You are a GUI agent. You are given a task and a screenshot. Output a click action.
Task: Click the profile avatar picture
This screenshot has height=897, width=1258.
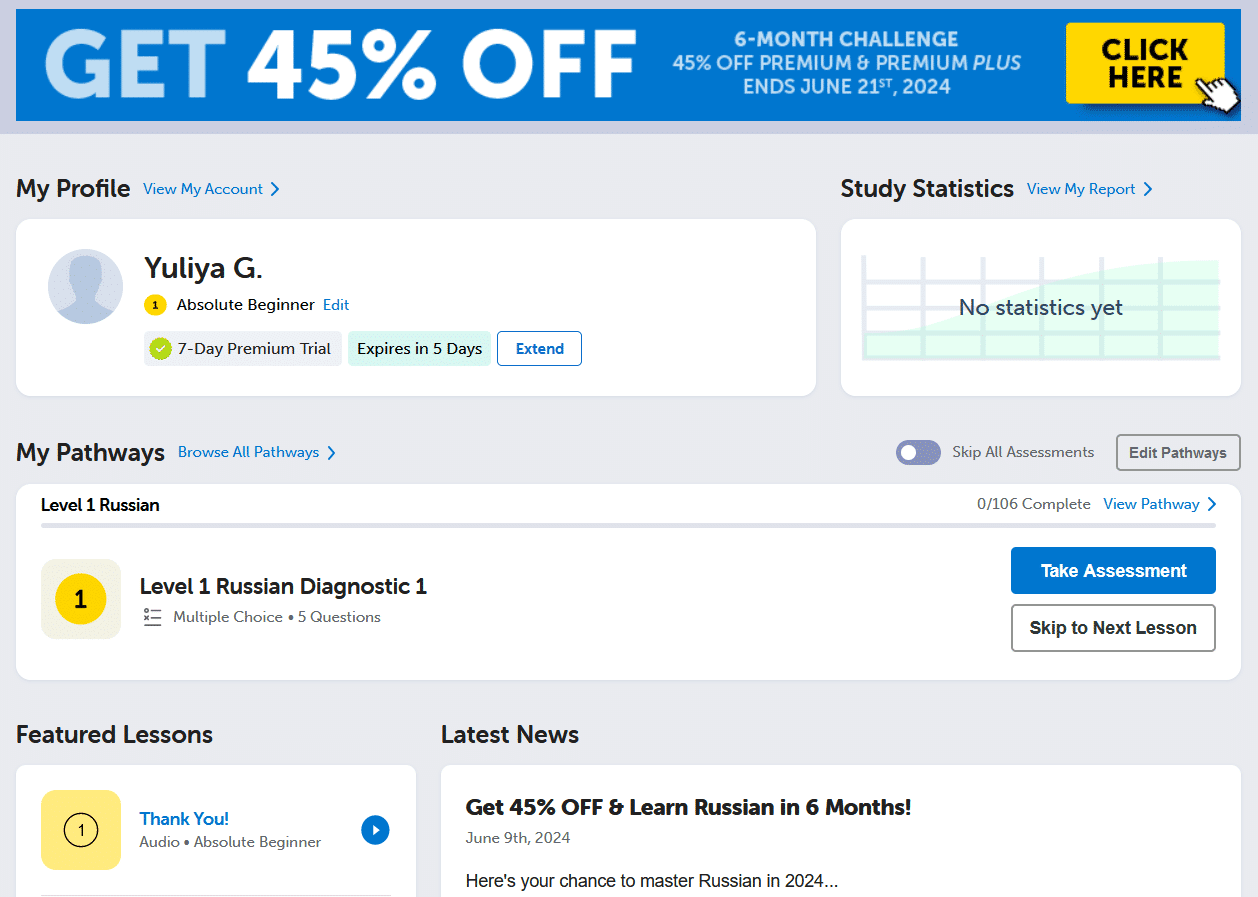pyautogui.click(x=85, y=286)
